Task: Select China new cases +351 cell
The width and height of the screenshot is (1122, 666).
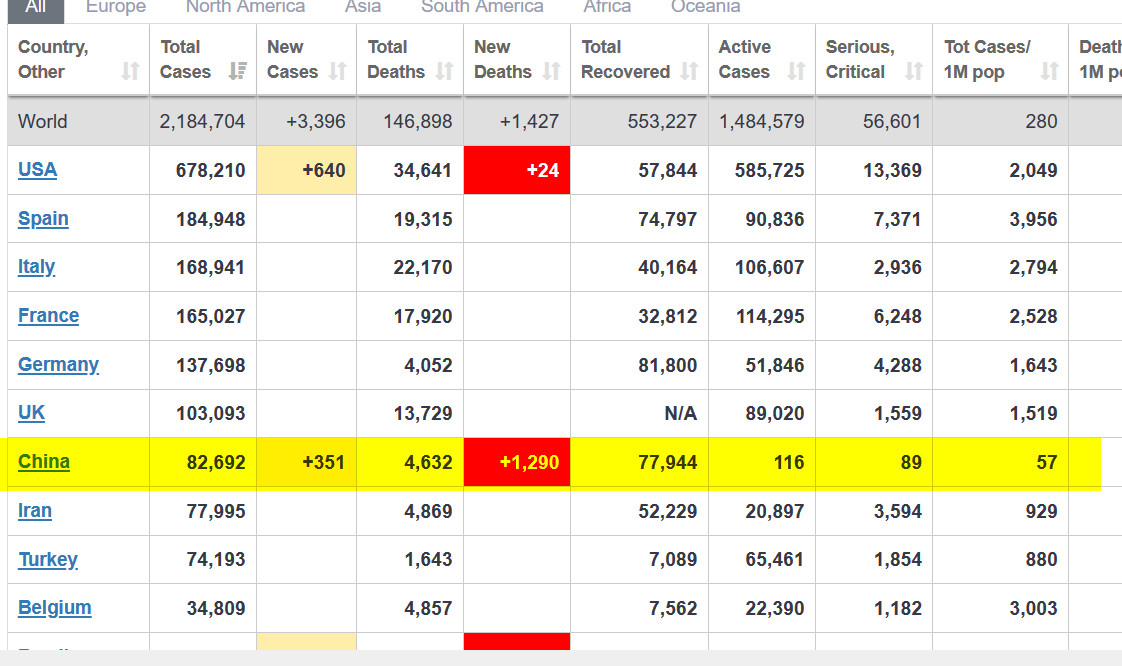Action: 306,462
